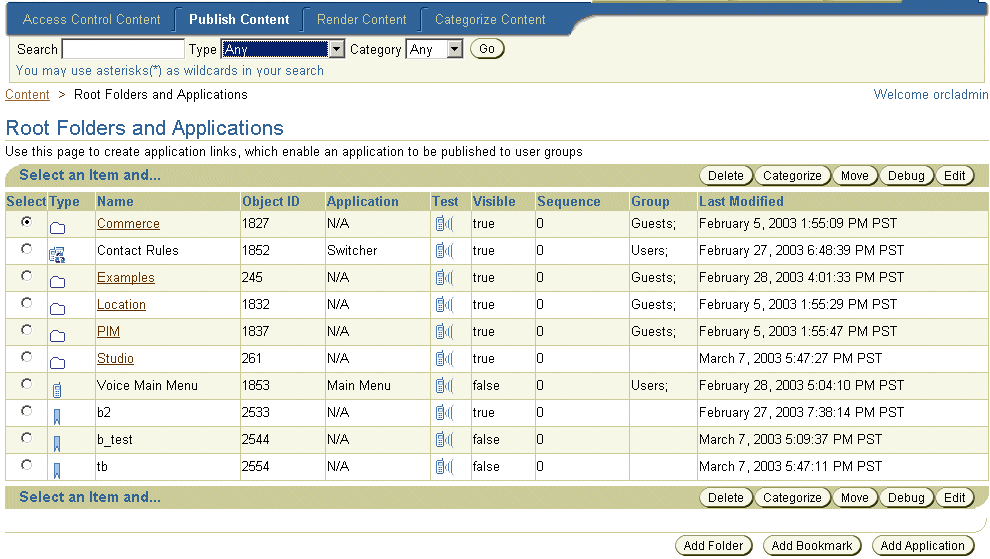This screenshot has width=990, height=559.
Task: Select the Contact Rules radio button
Action: point(26,249)
